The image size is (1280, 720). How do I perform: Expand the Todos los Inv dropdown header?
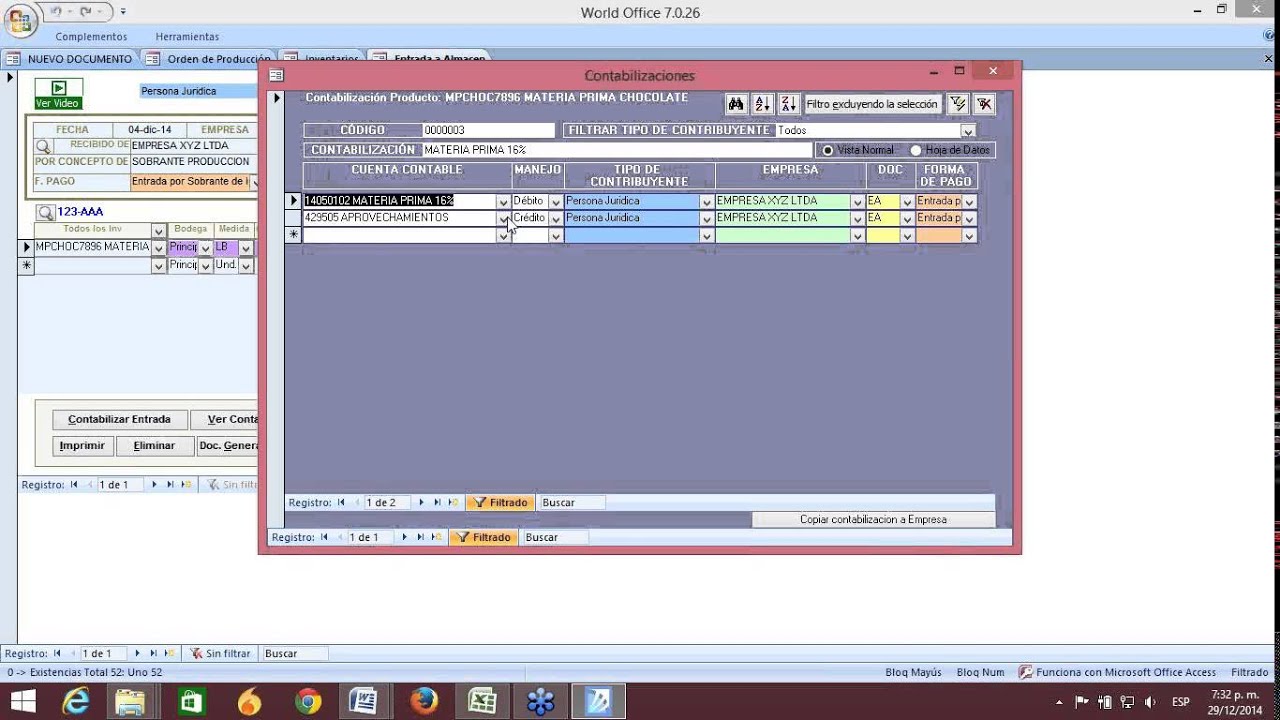coord(158,231)
